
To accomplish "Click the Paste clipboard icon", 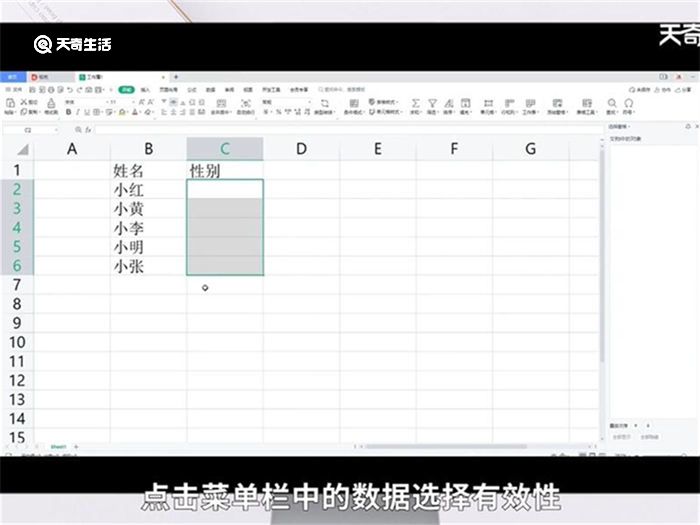I will click(x=9, y=103).
